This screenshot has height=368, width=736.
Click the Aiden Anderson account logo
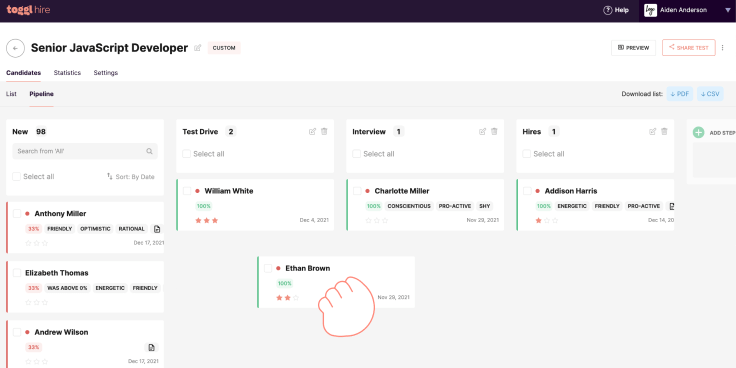point(650,10)
